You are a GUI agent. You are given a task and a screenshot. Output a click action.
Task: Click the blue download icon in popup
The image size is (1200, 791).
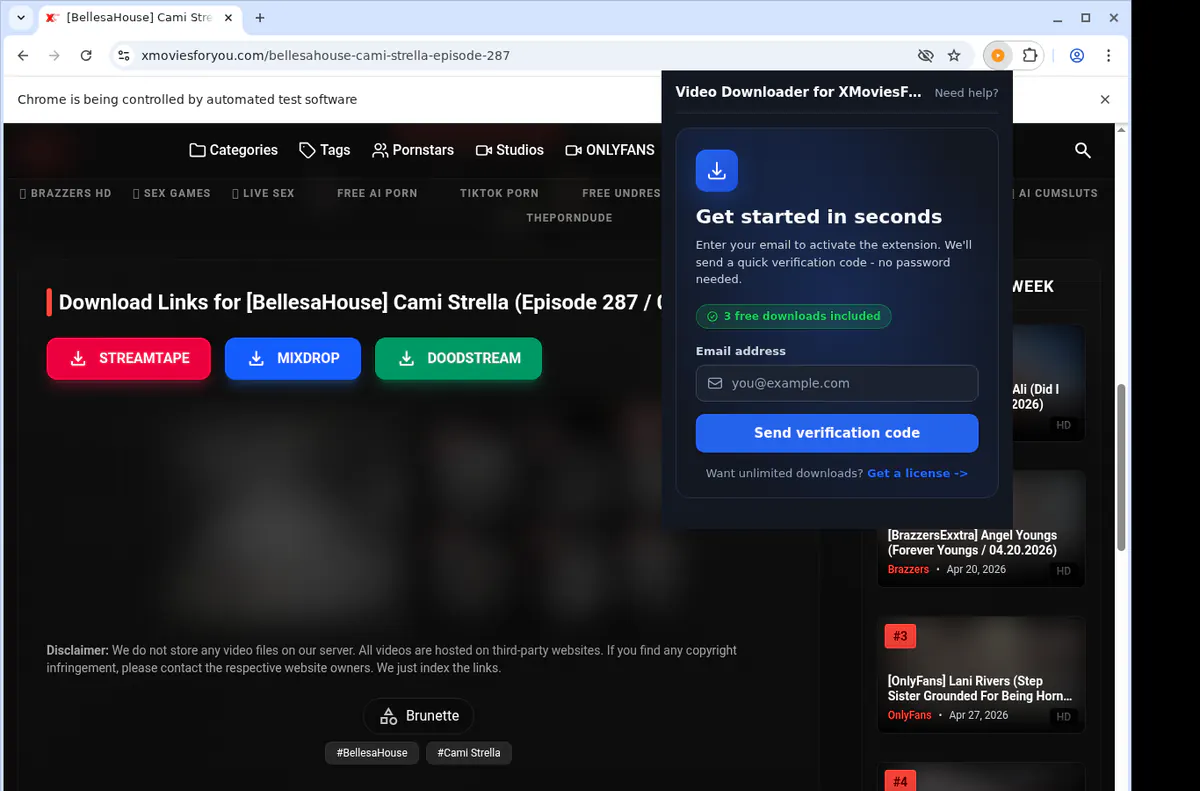click(x=717, y=171)
